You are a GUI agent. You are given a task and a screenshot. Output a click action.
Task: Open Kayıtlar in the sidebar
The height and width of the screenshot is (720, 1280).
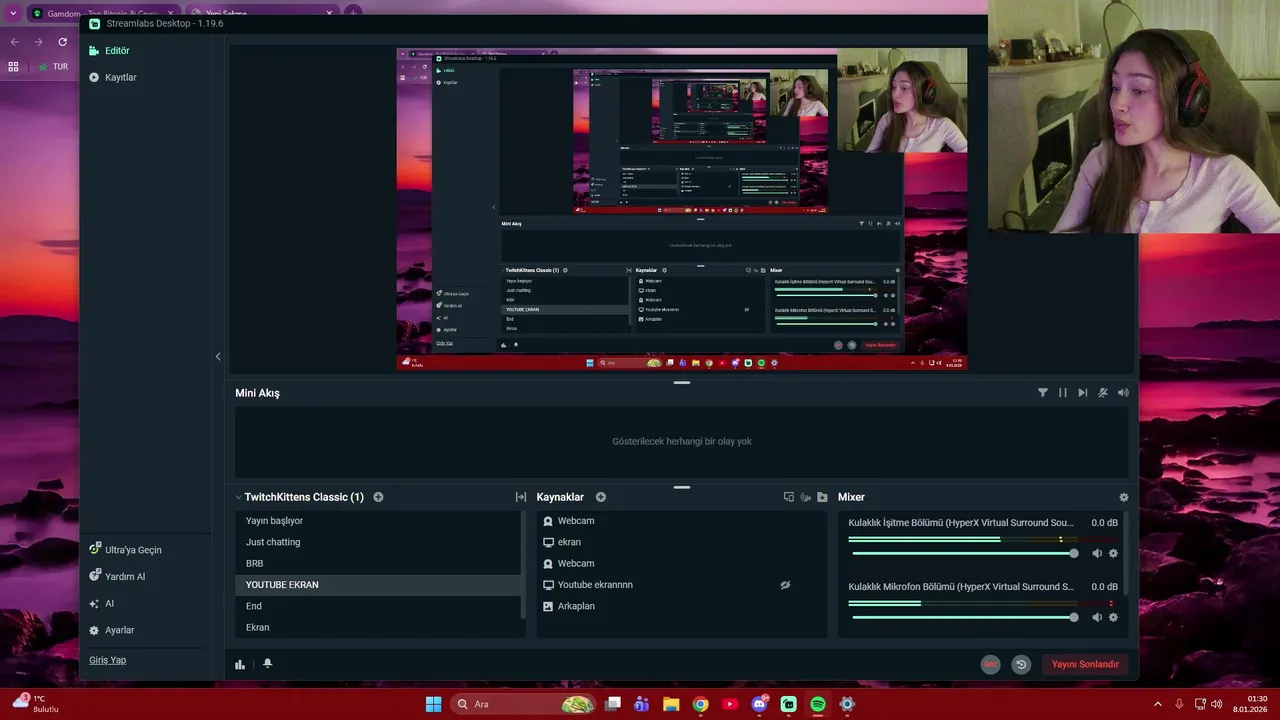(112, 77)
